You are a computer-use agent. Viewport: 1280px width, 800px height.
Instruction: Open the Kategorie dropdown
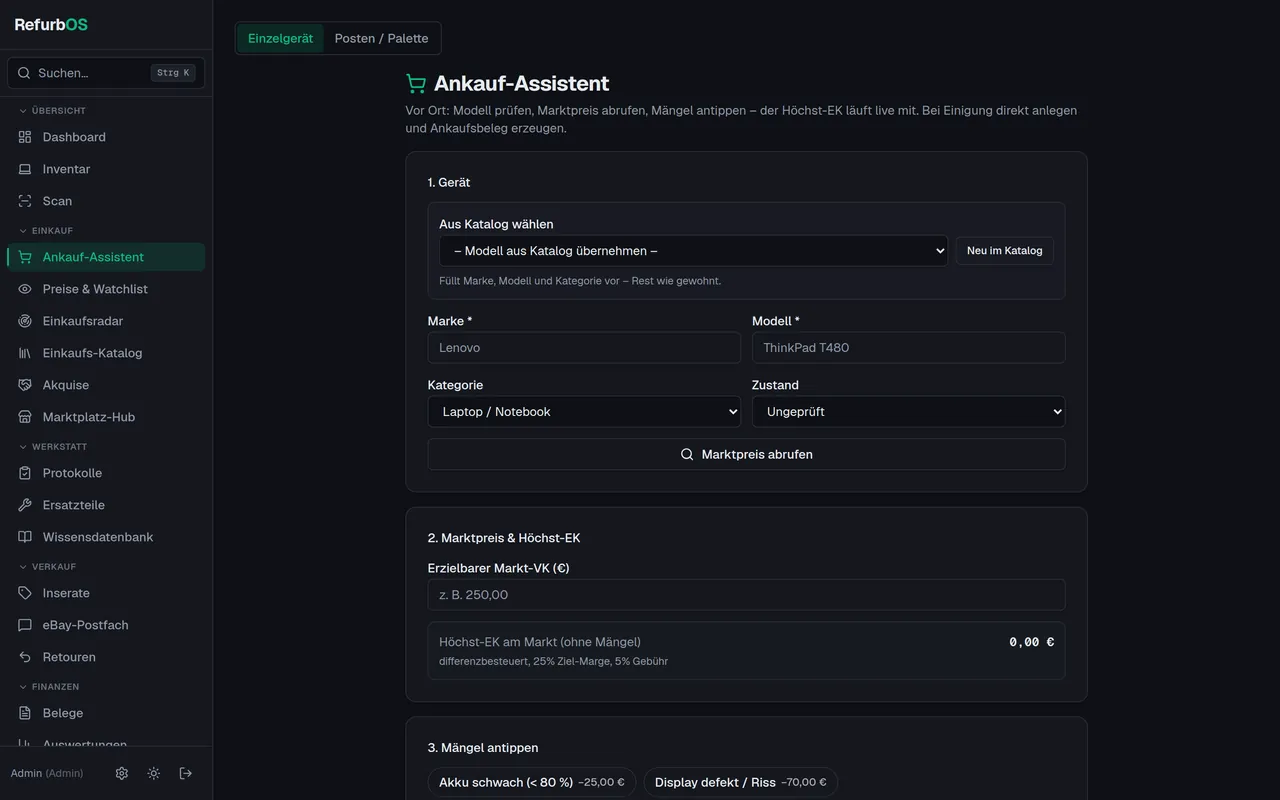584,411
